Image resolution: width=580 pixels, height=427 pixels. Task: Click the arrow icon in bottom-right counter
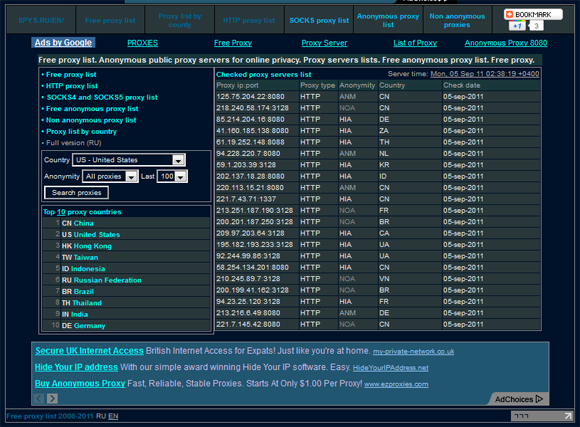568,416
